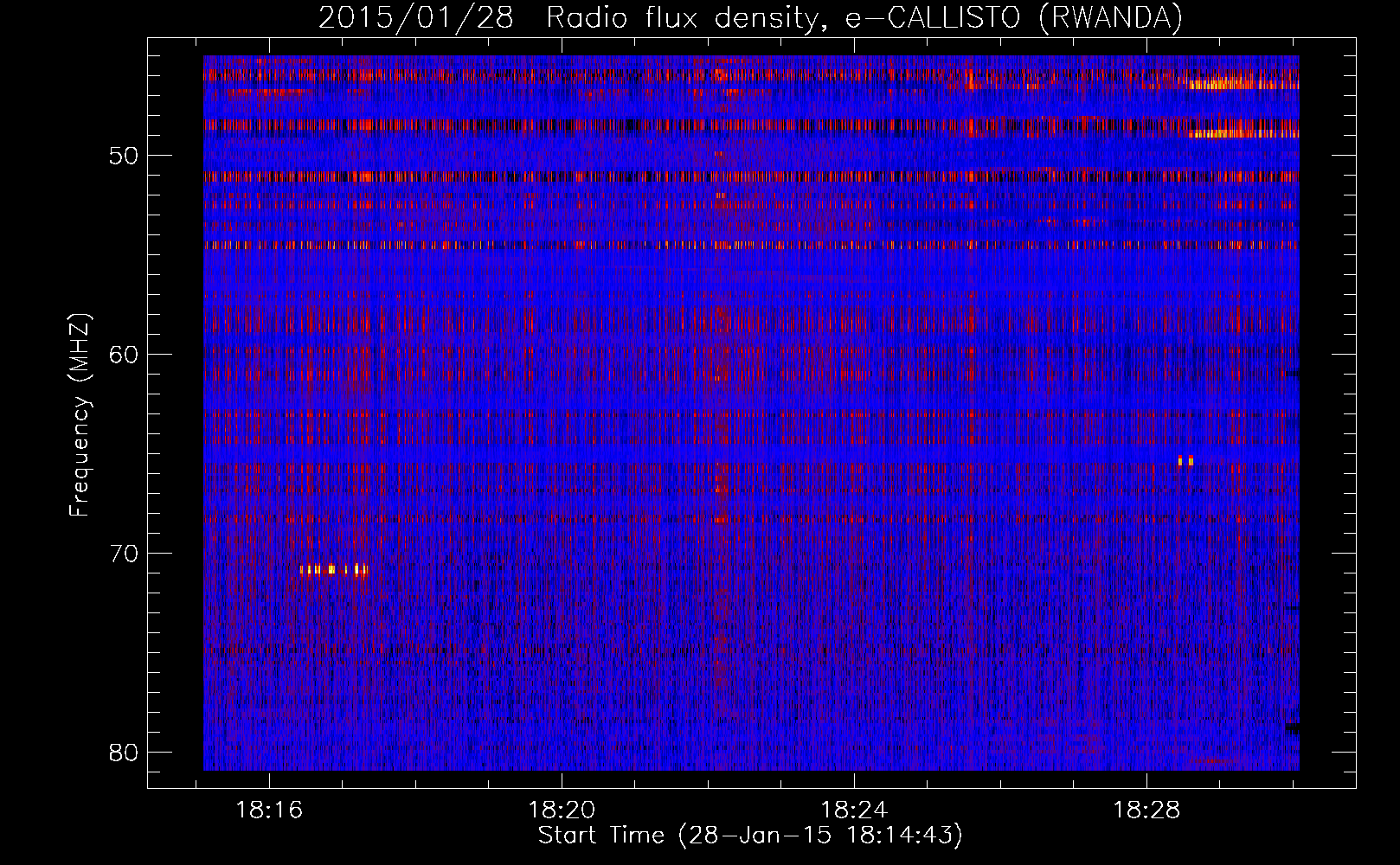1400x865 pixels.
Task: Click the plot title mentioning e-CALLISTO (RWANDA)
Action: click(749, 18)
